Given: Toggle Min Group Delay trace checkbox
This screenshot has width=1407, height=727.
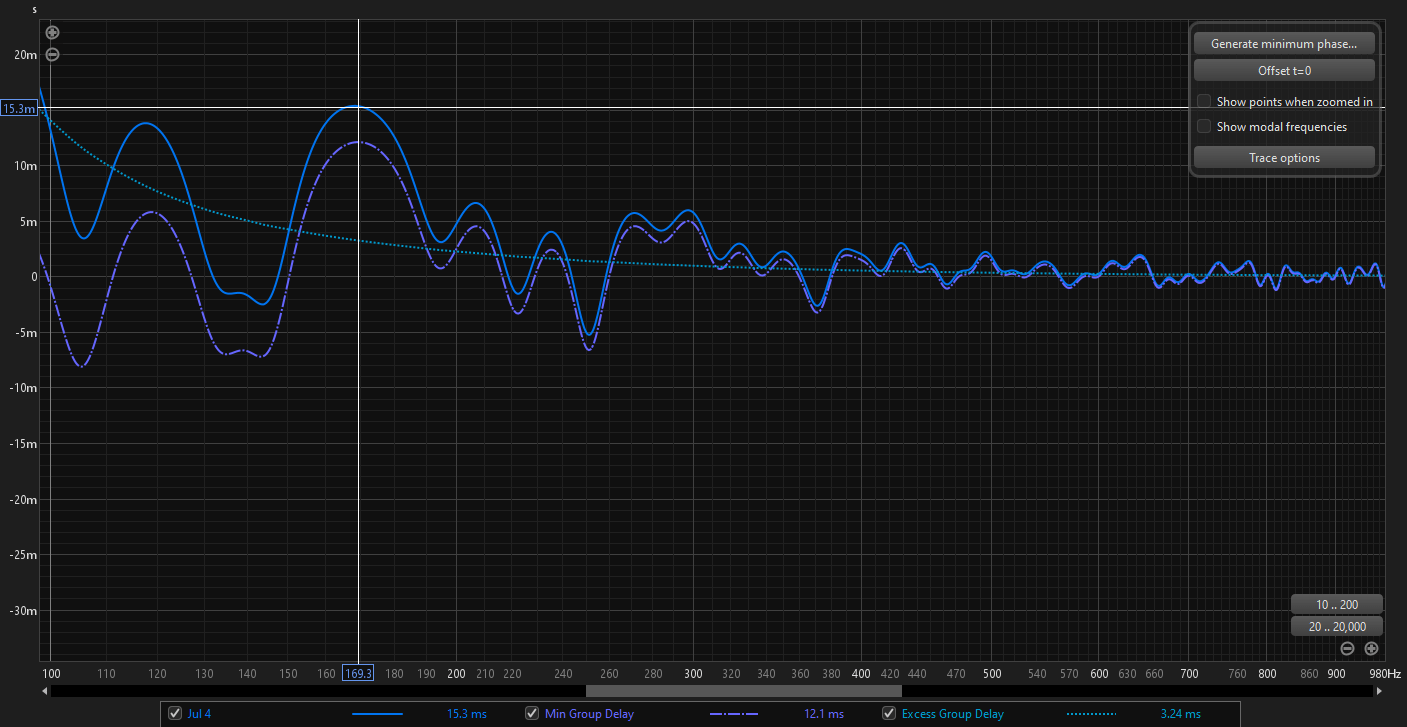Looking at the screenshot, I should [x=532, y=714].
